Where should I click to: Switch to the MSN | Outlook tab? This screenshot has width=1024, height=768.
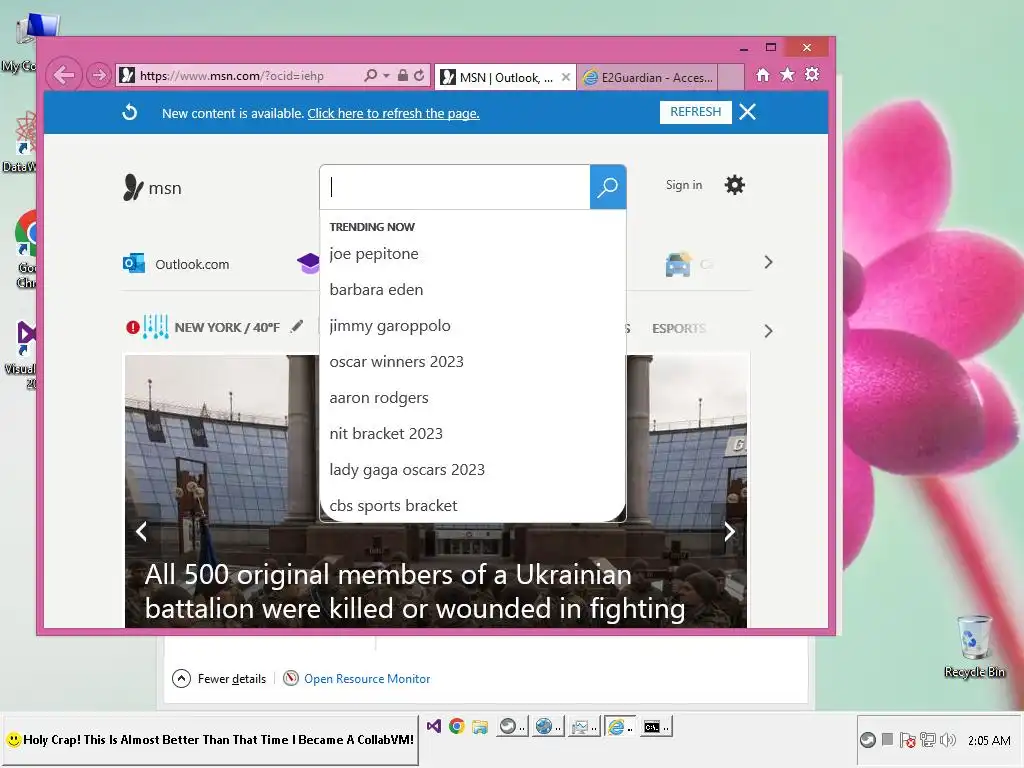(x=498, y=78)
